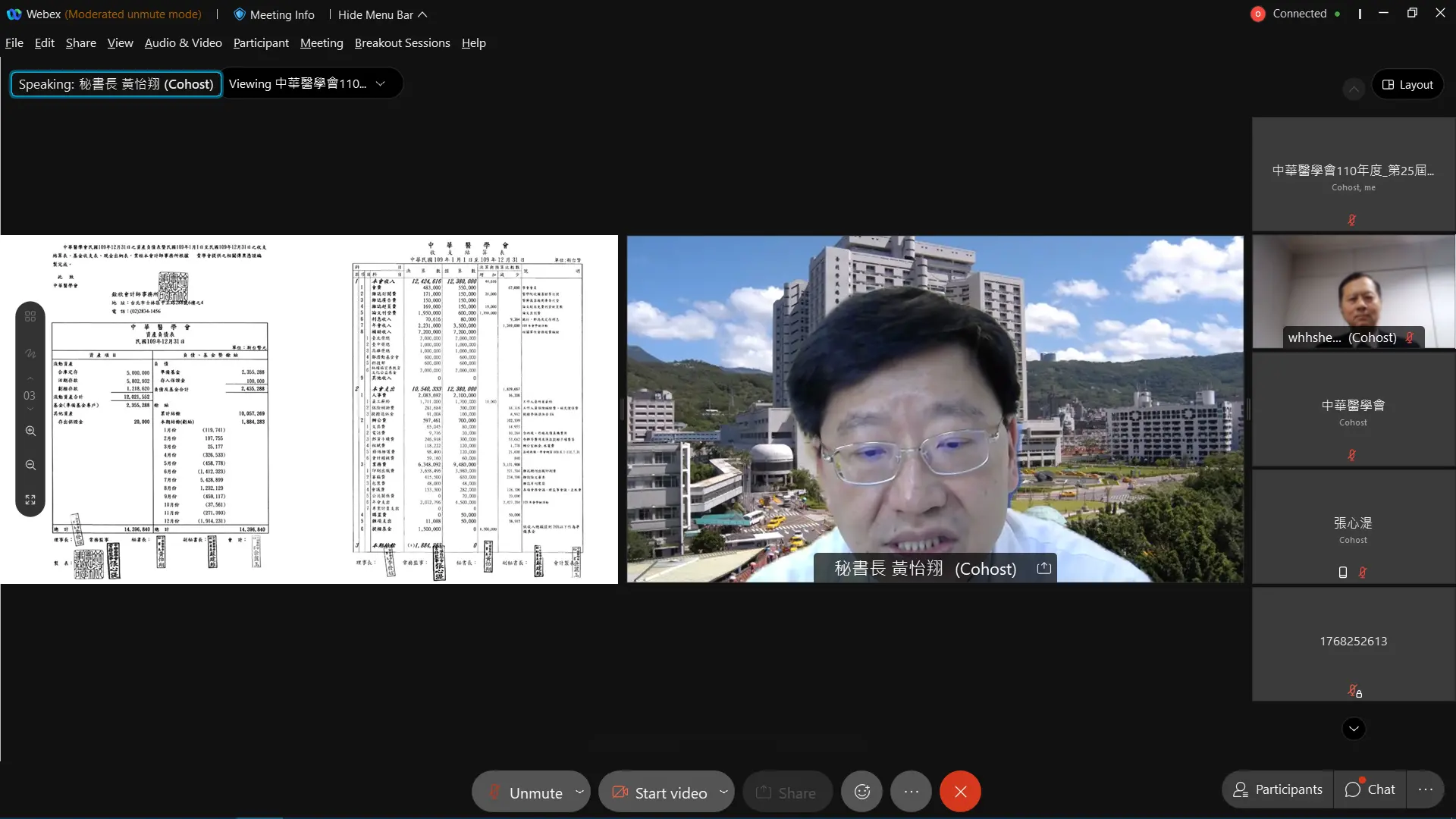
Task: Click page number 03 stepper up arrow
Action: pyautogui.click(x=30, y=379)
